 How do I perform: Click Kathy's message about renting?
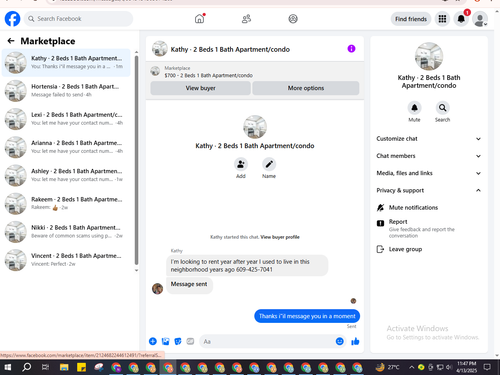(247, 265)
